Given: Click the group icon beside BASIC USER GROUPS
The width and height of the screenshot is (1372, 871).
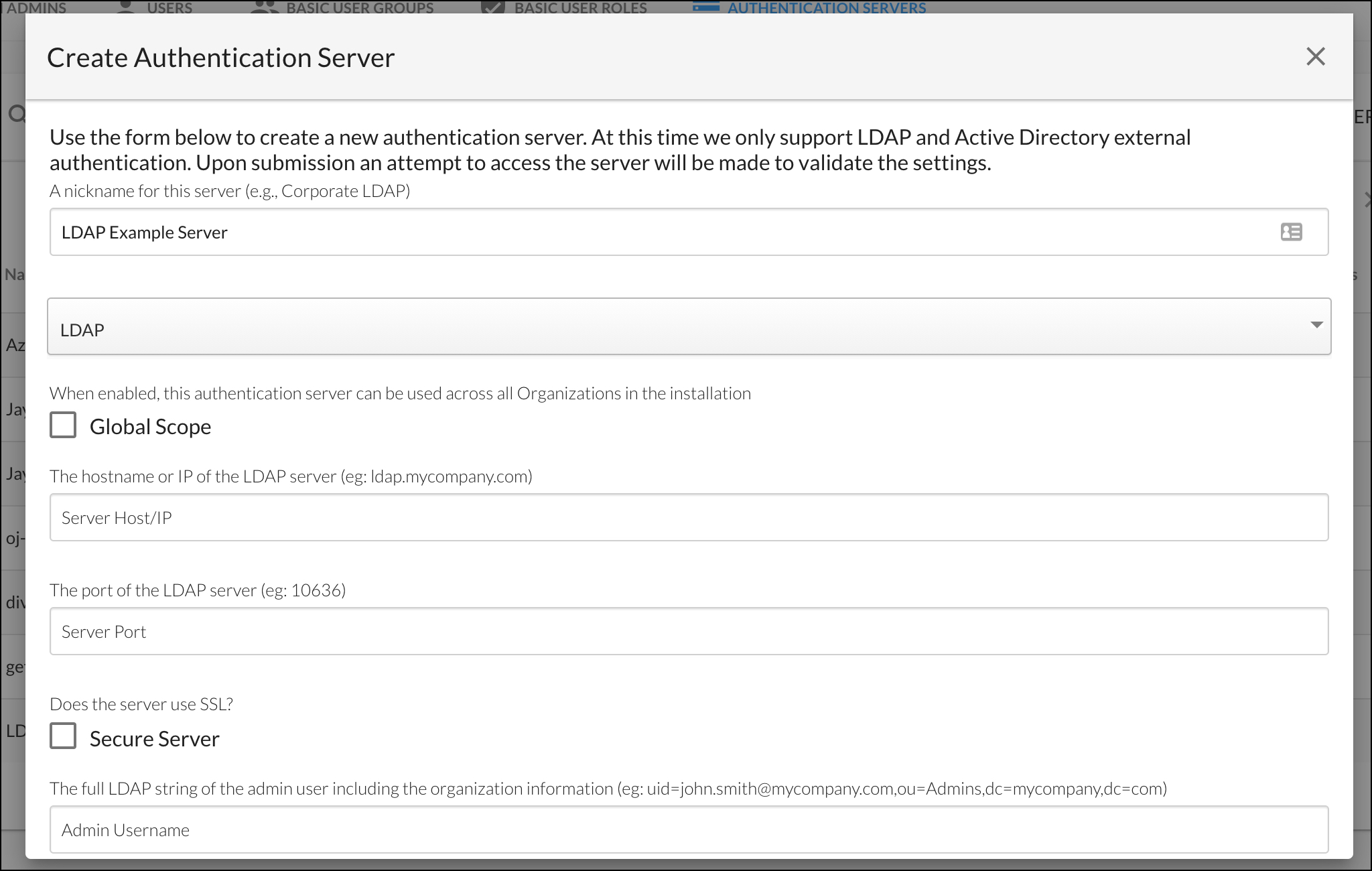Looking at the screenshot, I should pos(264,6).
